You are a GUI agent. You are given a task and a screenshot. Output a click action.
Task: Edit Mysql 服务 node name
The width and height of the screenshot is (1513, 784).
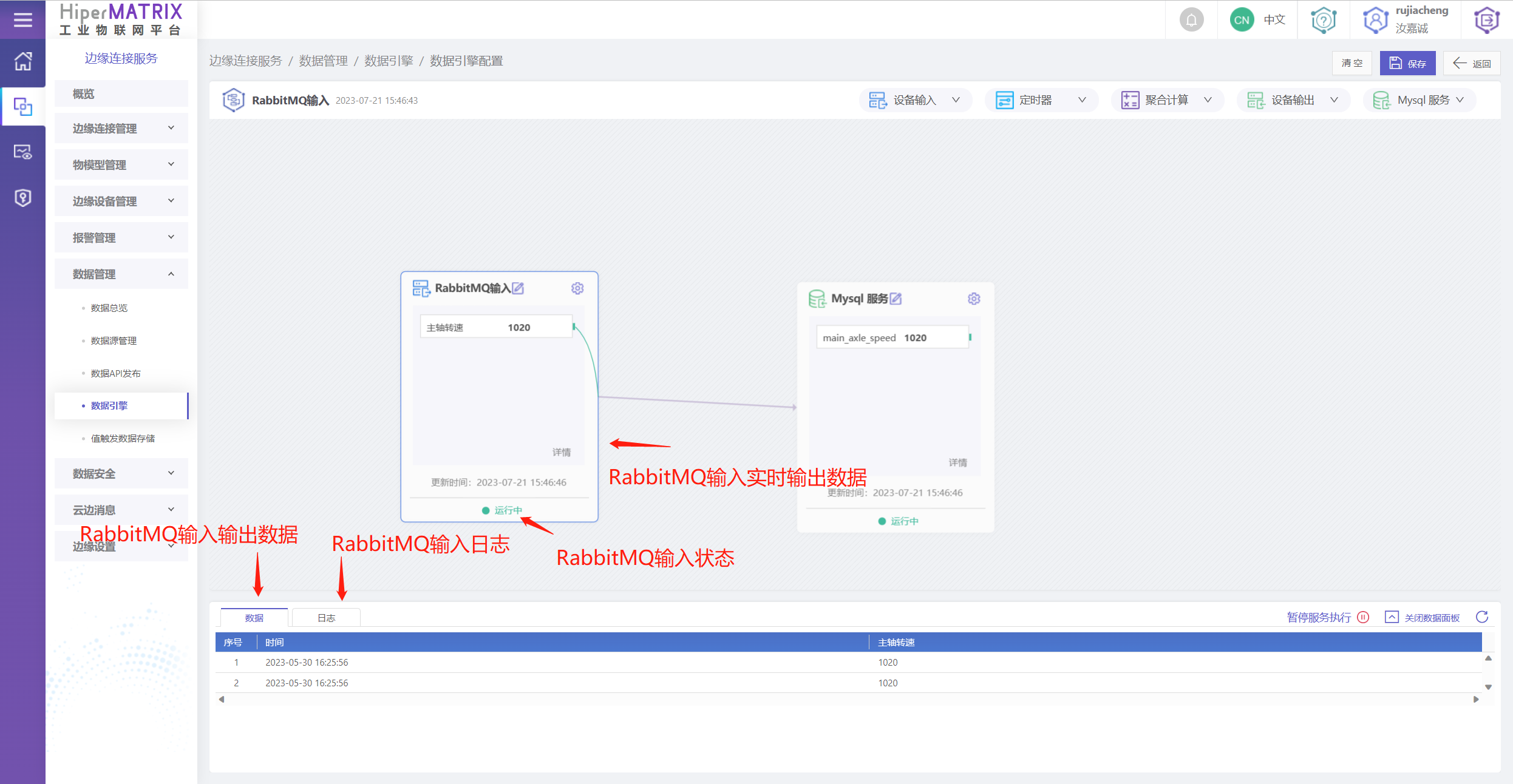pos(896,299)
